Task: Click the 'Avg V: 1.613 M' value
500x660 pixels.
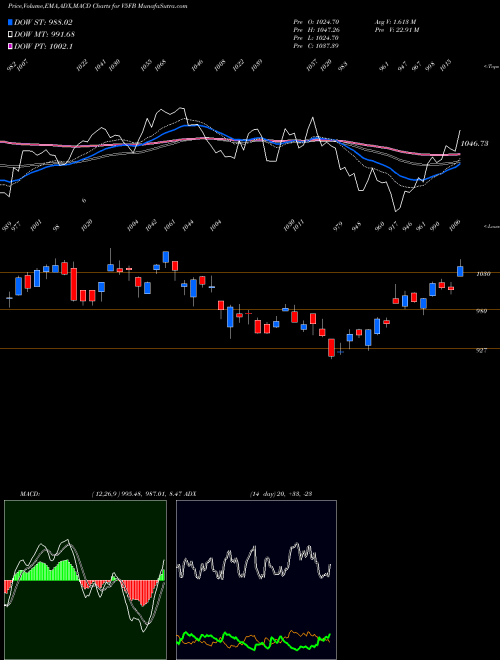Action: [x=396, y=21]
